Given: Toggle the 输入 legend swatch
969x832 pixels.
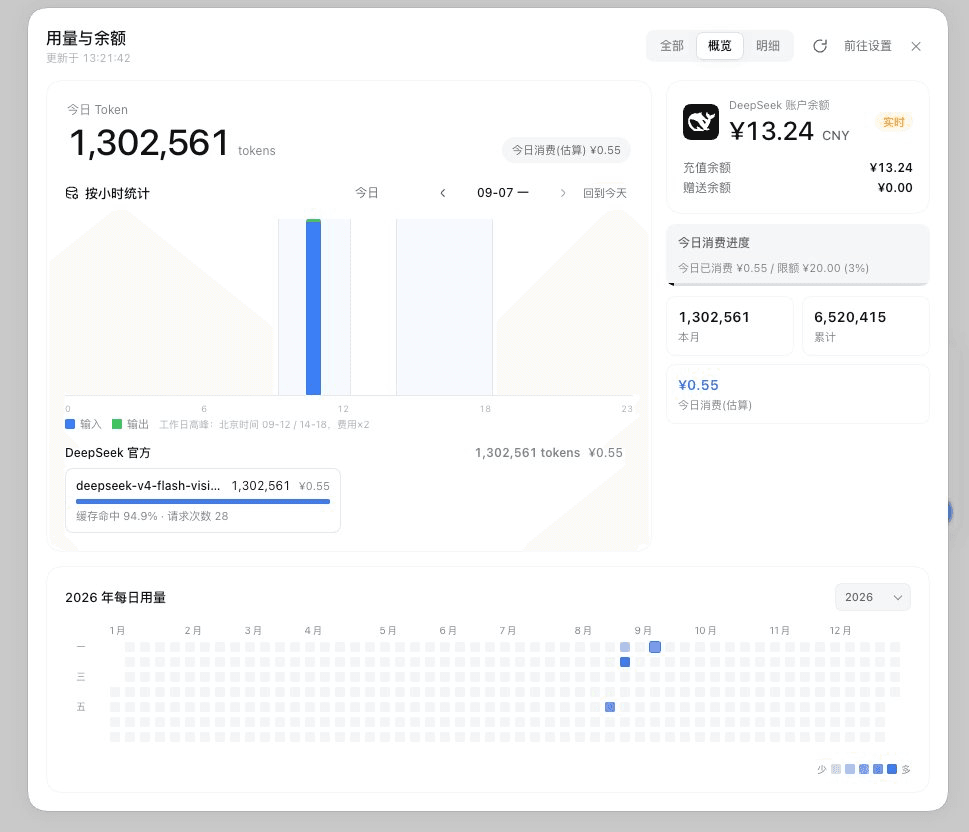Looking at the screenshot, I should coord(70,424).
